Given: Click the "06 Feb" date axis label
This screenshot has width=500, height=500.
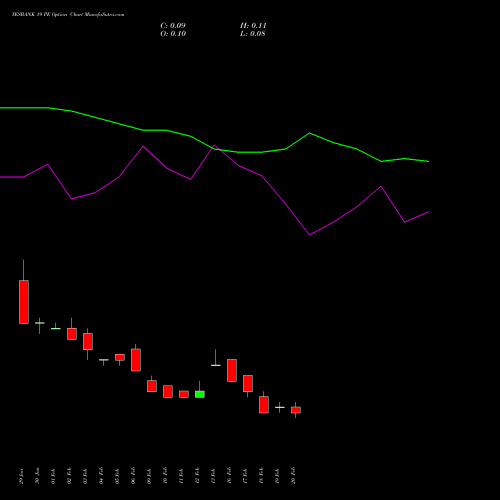Looking at the screenshot, I should coord(134,476).
